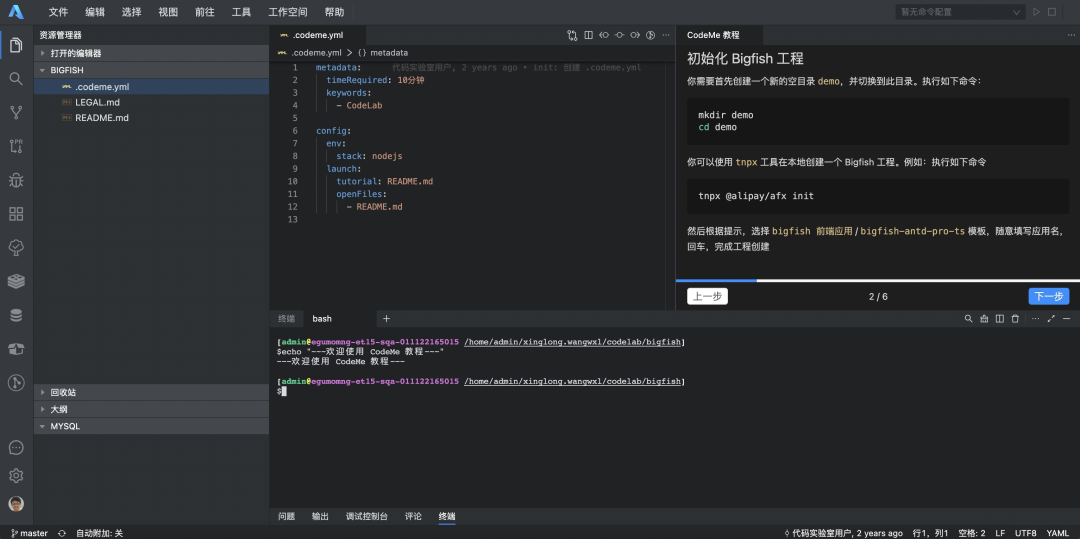Toggle auto-attach setting in status bar
The image size is (1080, 539).
click(99, 533)
